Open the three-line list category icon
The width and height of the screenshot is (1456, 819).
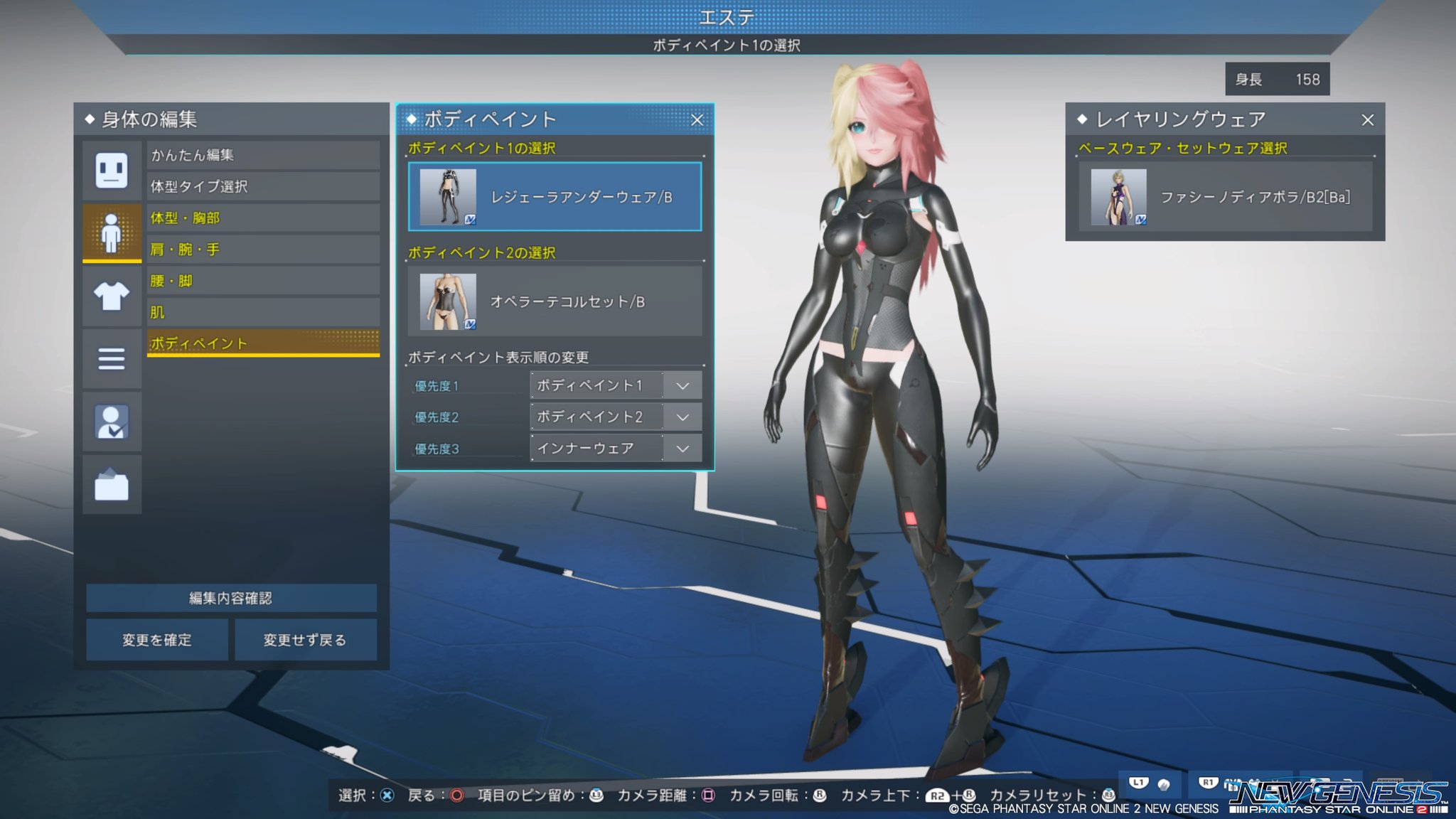pos(112,358)
